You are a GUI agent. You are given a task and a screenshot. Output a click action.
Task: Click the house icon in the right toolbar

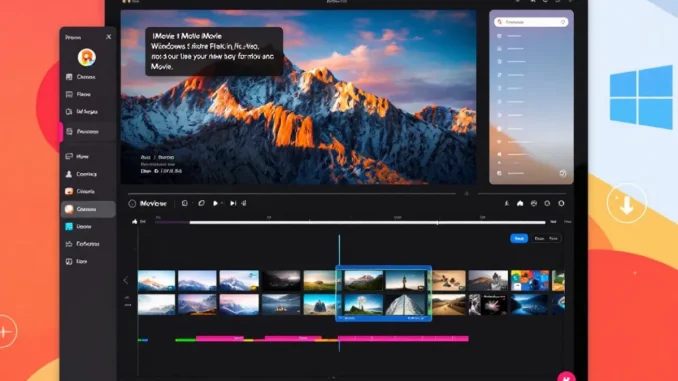tap(520, 203)
